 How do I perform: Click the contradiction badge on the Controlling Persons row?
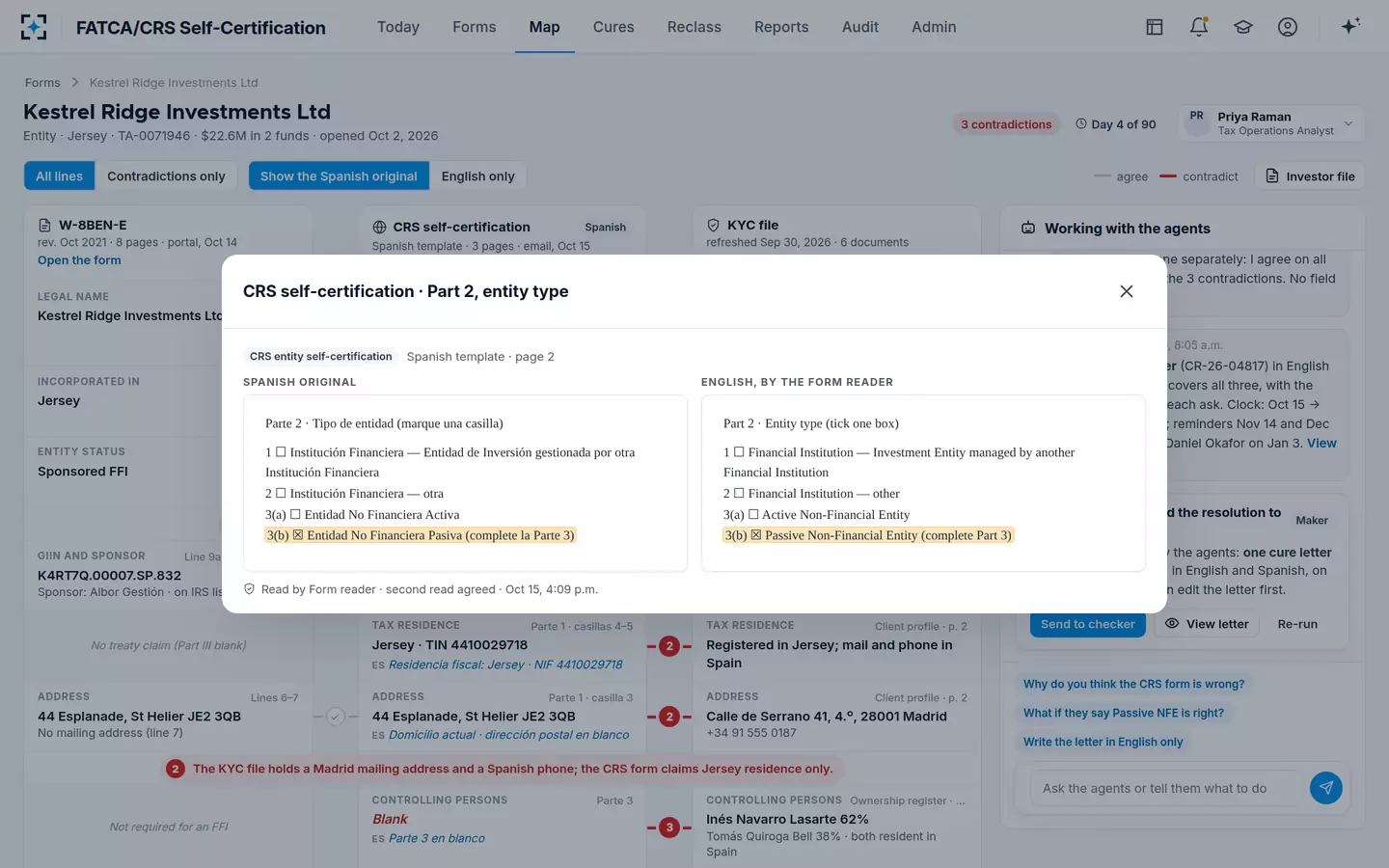coord(669,827)
